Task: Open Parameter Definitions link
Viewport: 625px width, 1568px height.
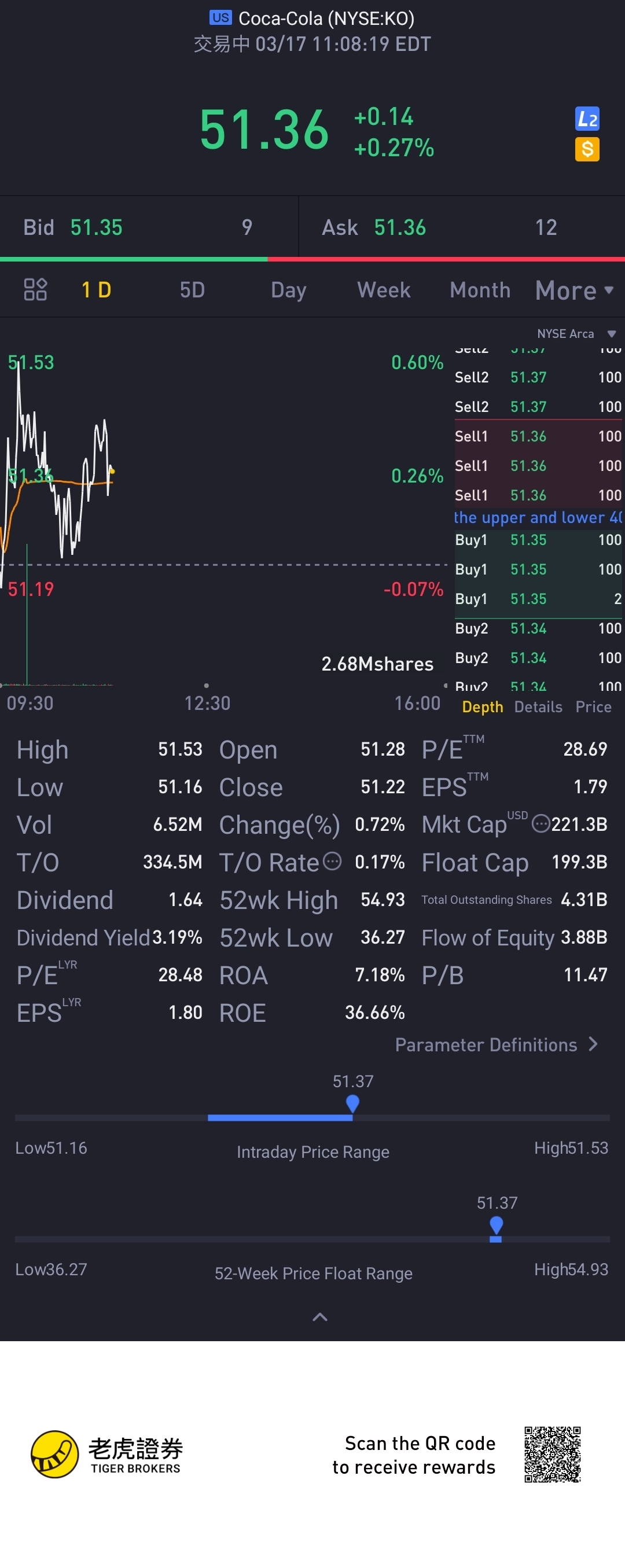Action: [497, 1044]
